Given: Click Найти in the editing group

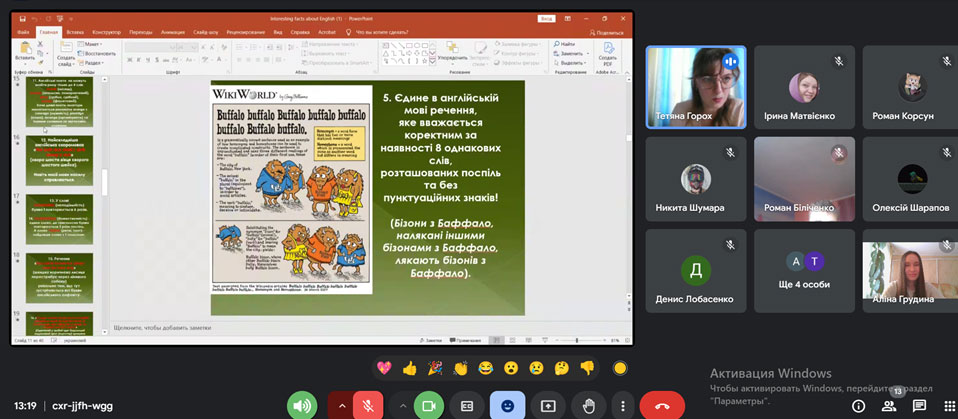Looking at the screenshot, I should click(564, 44).
